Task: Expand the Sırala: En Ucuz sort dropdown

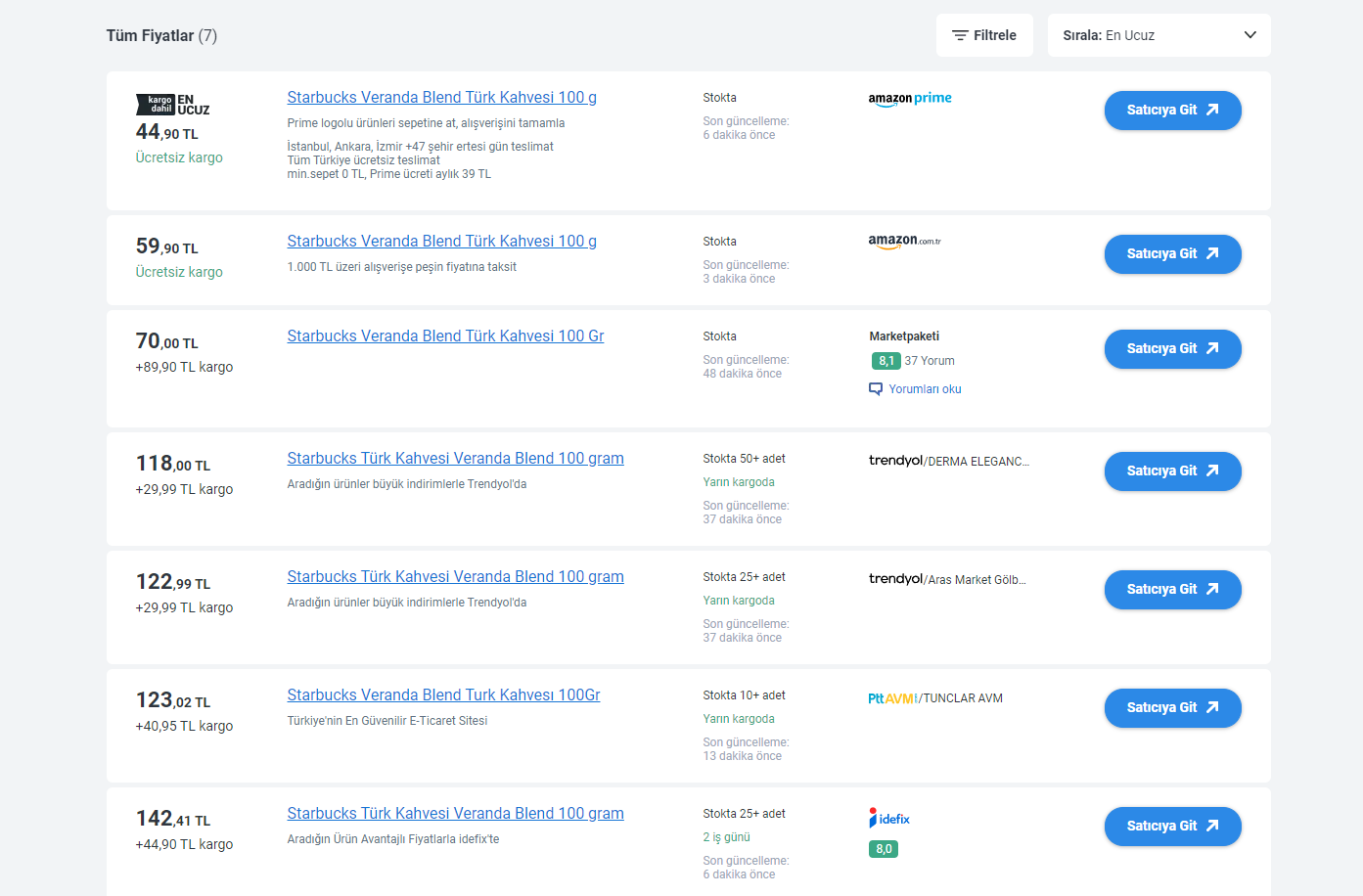Action: (x=1159, y=35)
